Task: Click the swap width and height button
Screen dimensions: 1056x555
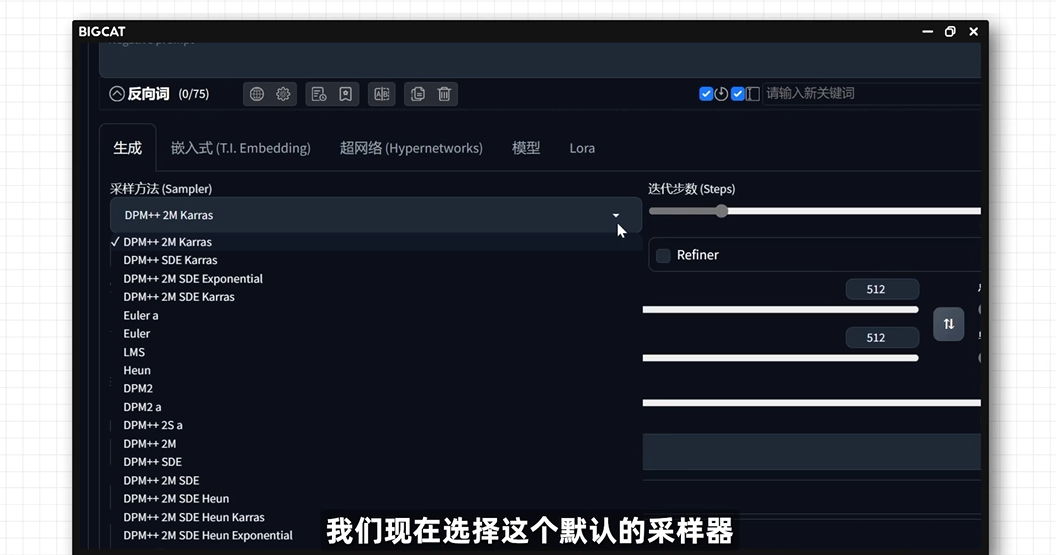Action: click(x=948, y=324)
